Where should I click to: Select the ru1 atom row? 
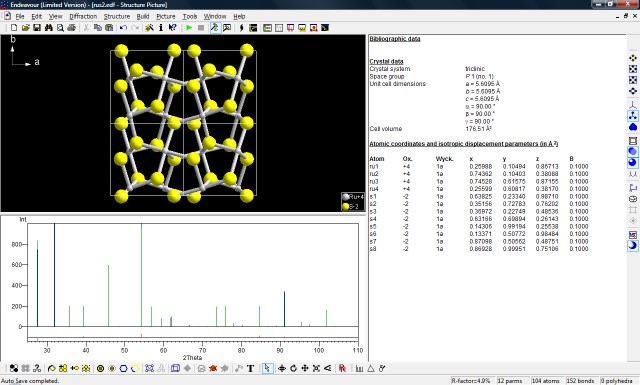479,166
